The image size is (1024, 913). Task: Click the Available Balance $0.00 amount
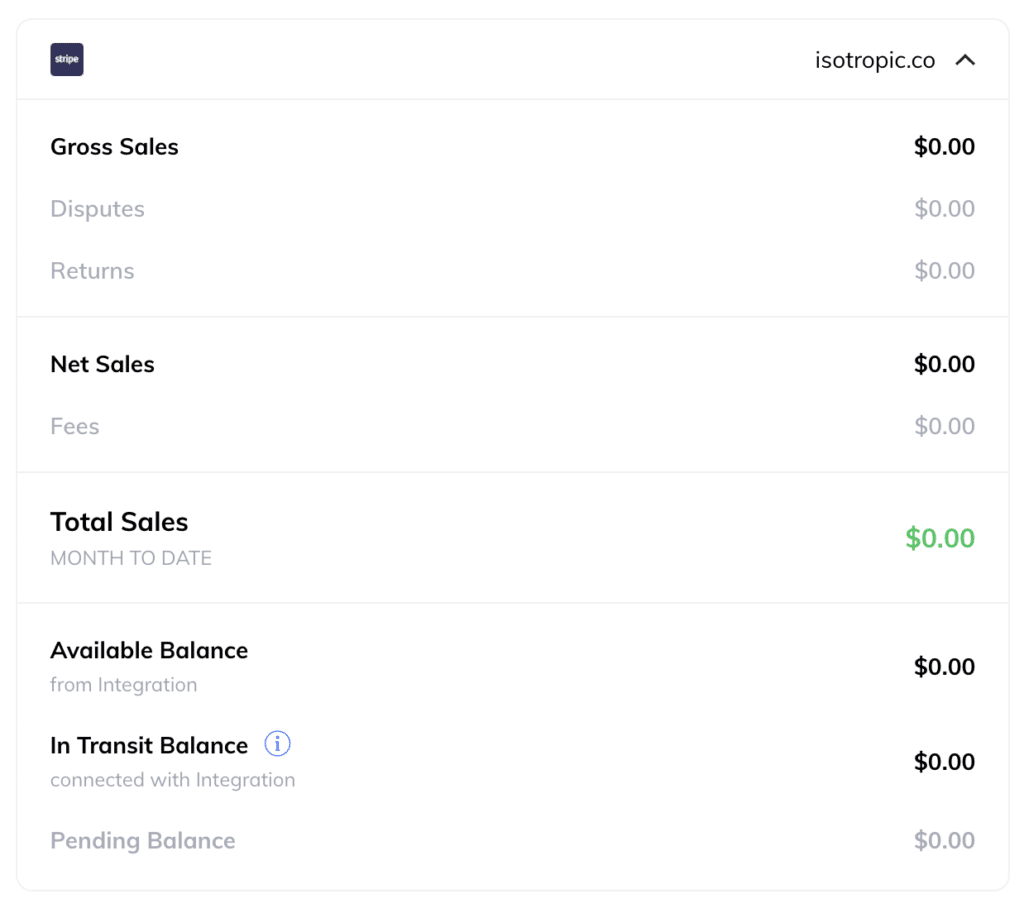tap(944, 667)
